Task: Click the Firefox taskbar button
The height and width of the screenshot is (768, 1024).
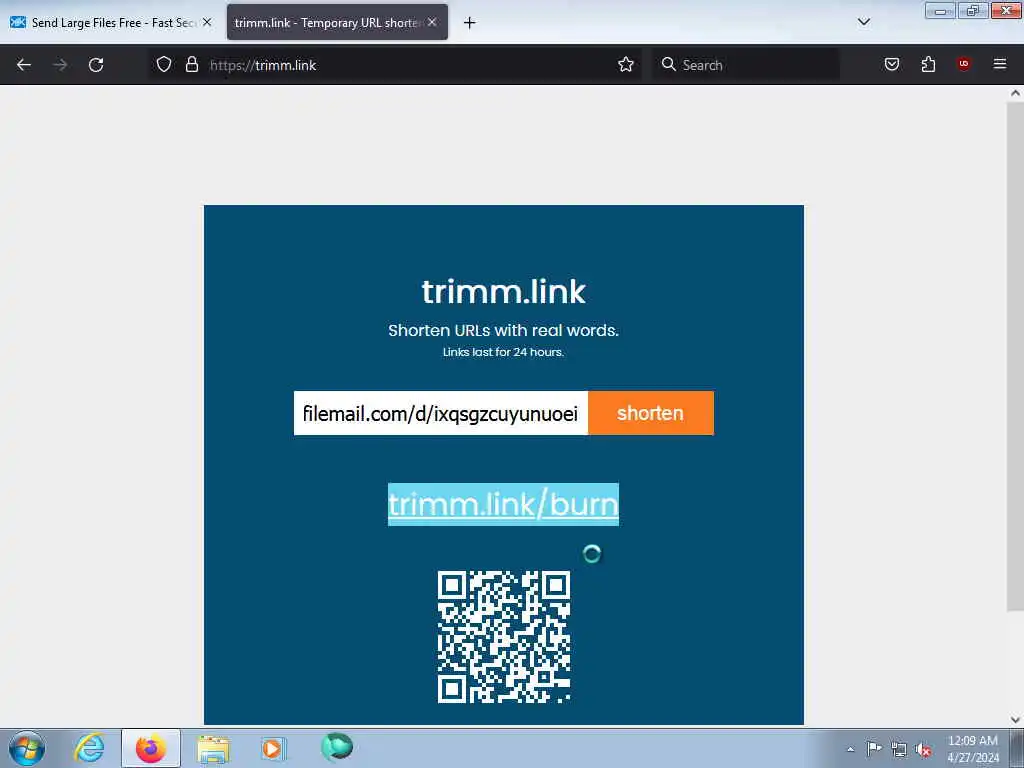Action: point(151,748)
